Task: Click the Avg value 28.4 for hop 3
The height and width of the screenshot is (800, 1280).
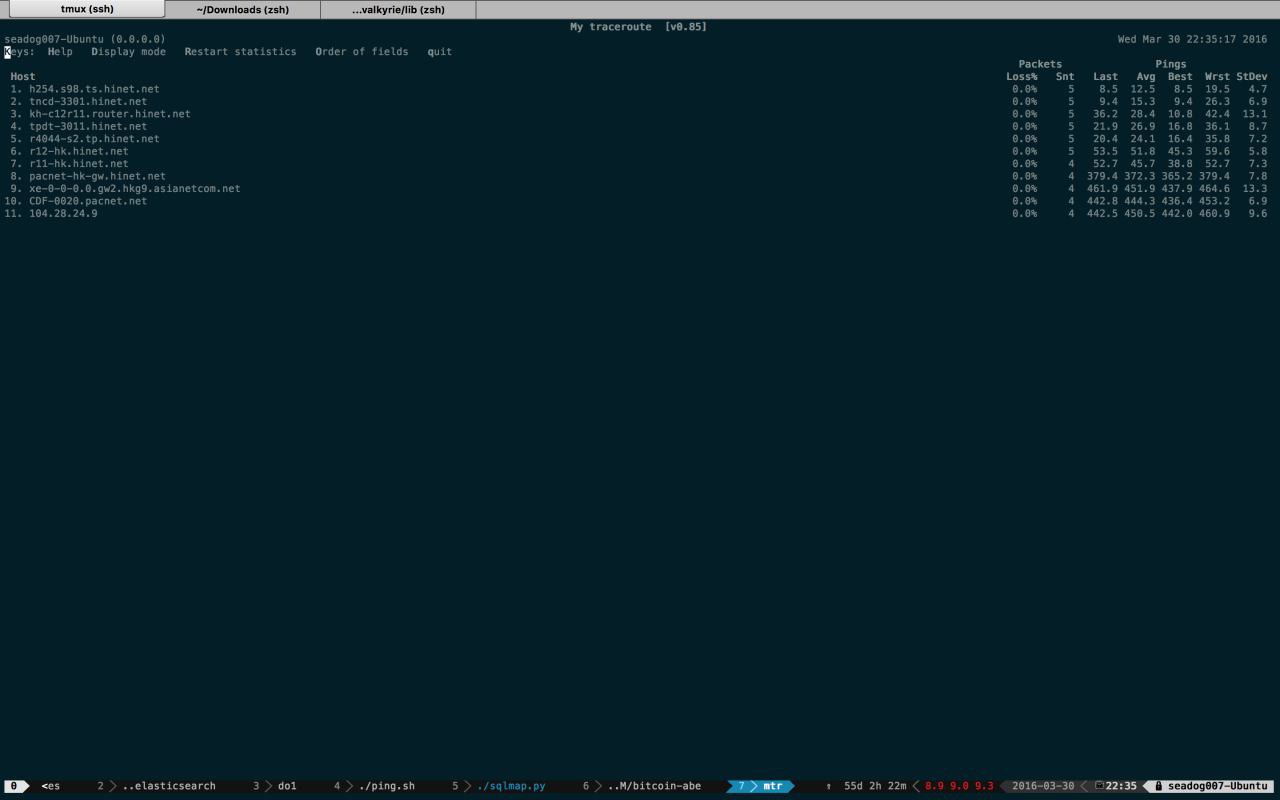Action: 1143,114
